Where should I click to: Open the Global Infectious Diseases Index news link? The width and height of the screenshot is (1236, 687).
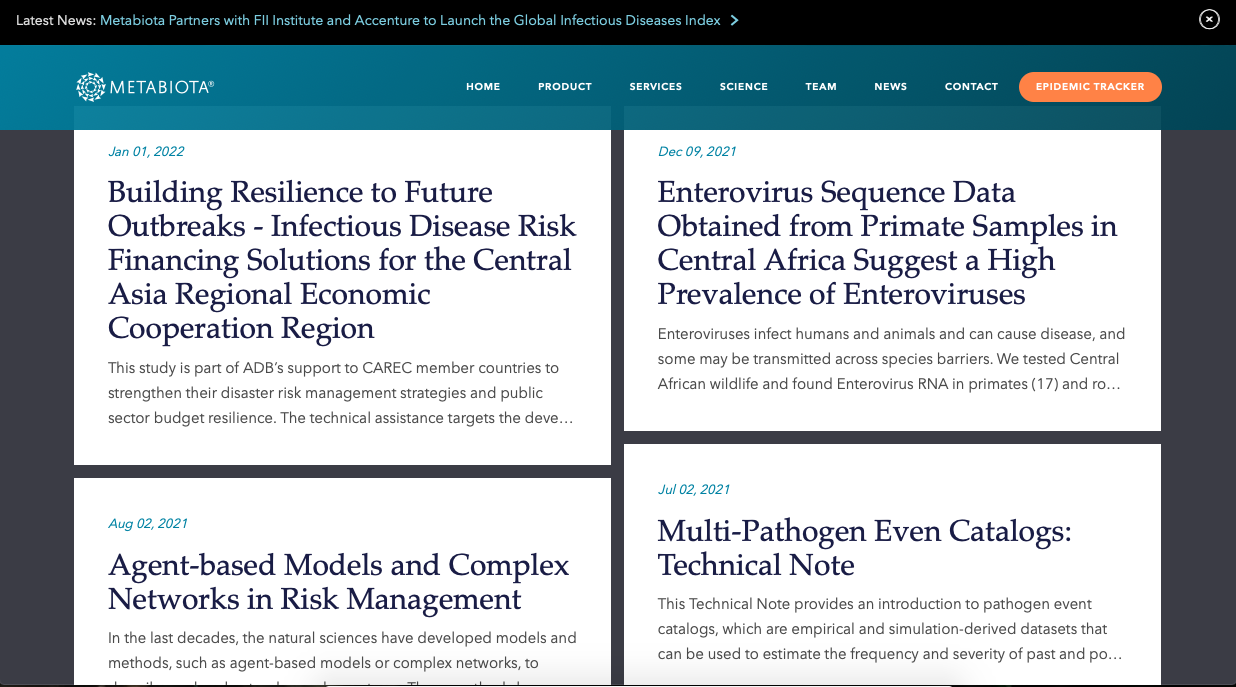click(x=410, y=20)
